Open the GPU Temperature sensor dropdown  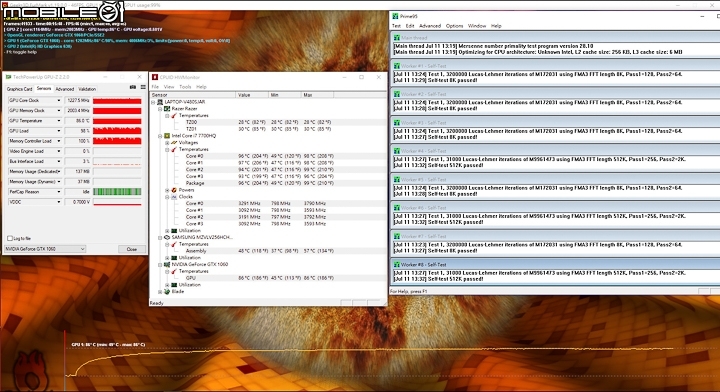58,121
